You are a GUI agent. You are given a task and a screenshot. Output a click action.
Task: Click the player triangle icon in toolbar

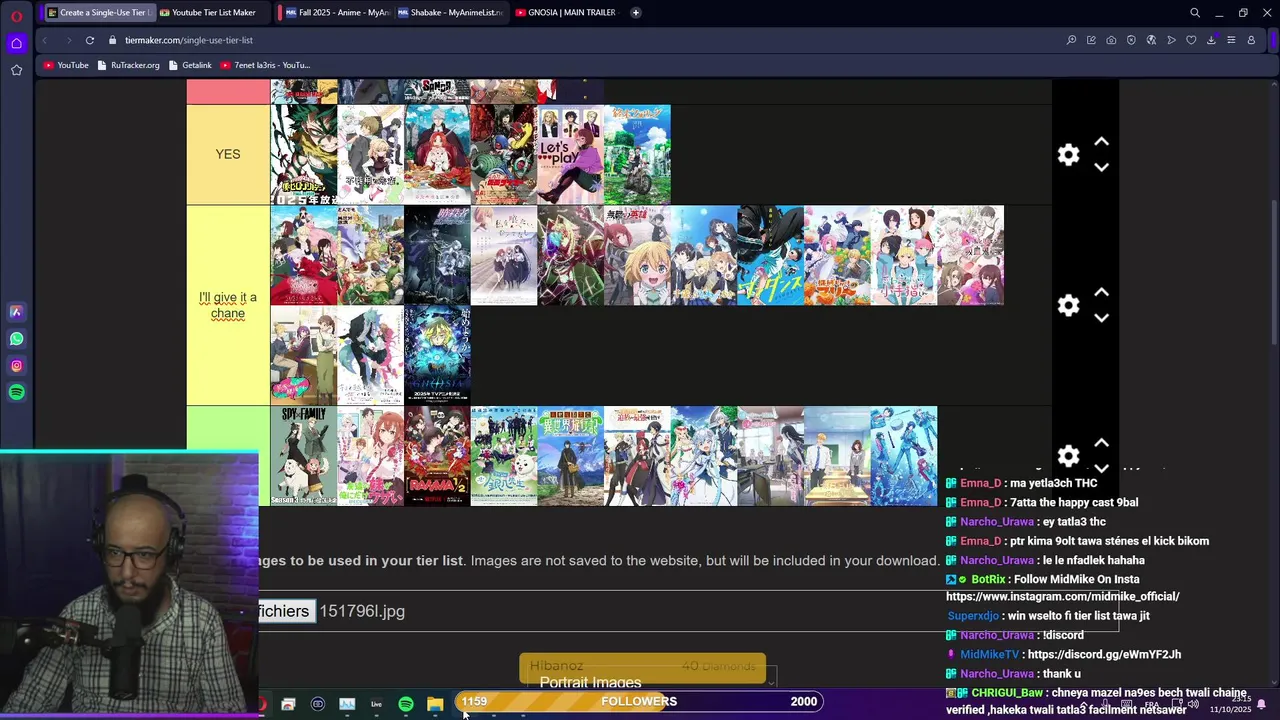tap(1171, 40)
